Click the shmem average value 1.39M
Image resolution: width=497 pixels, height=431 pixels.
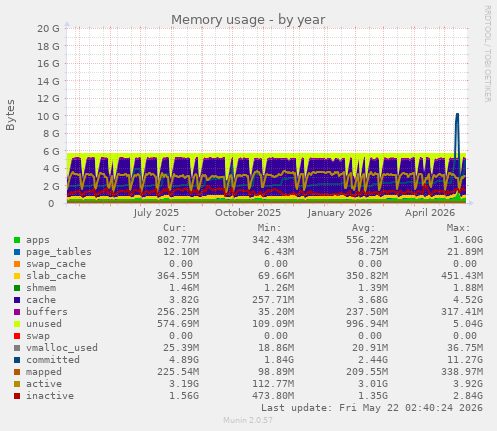373,288
